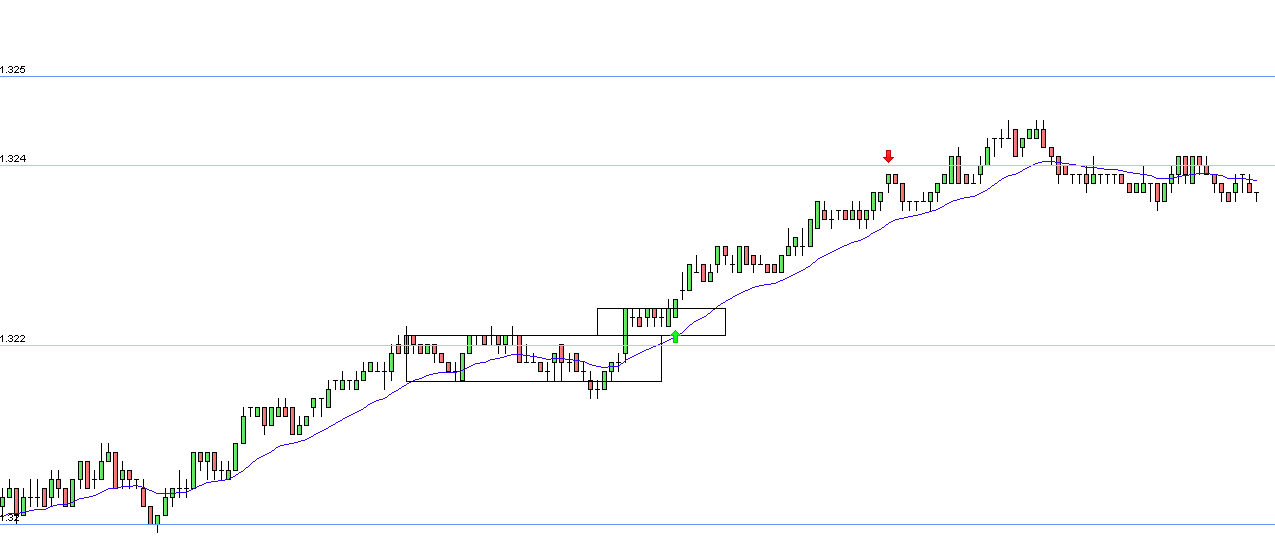The height and width of the screenshot is (543, 1275).
Task: Select the wide lower consolidation rectangle outline
Action: [x=533, y=358]
